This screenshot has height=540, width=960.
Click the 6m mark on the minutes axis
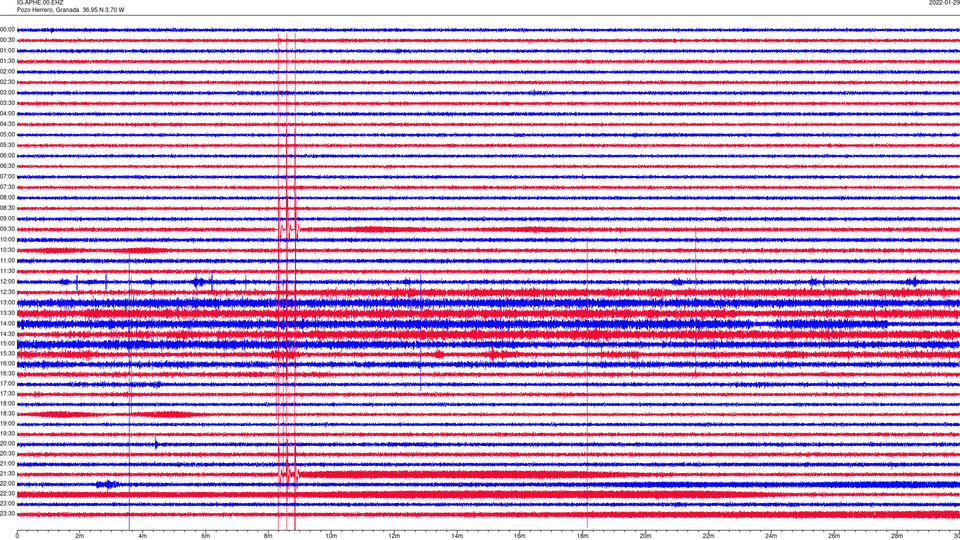pos(206,536)
